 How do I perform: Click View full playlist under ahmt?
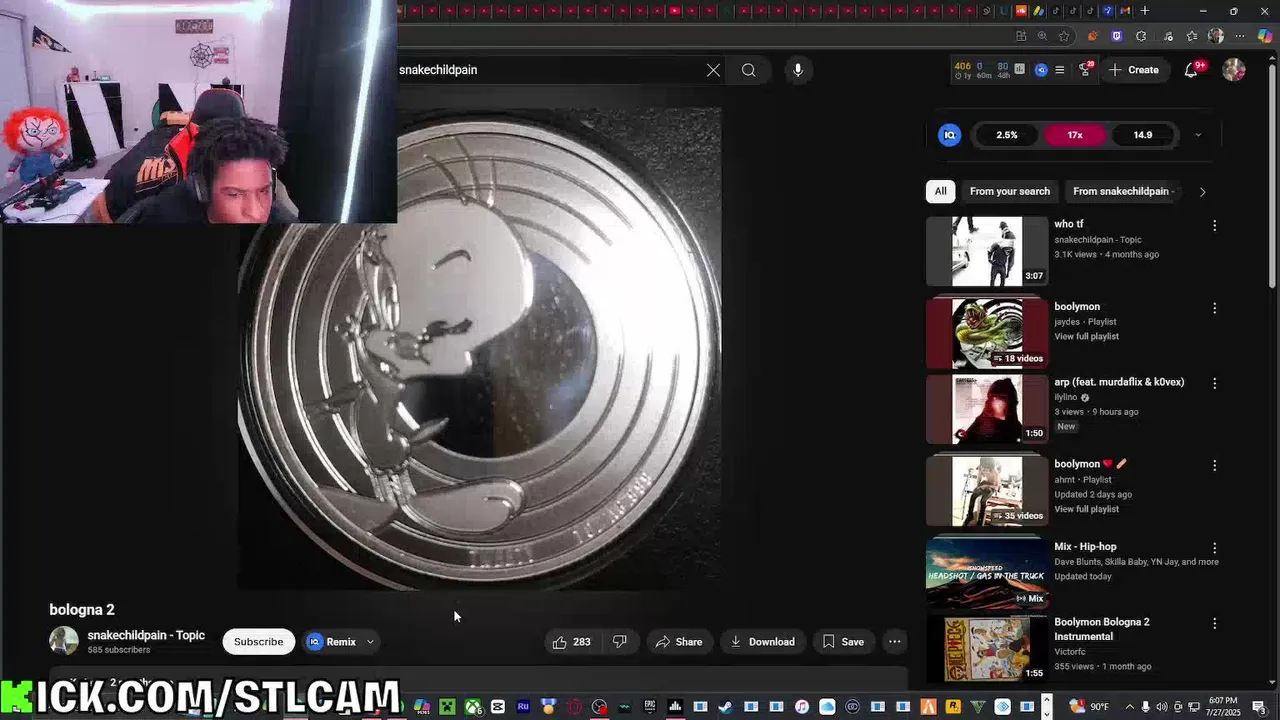click(1086, 509)
